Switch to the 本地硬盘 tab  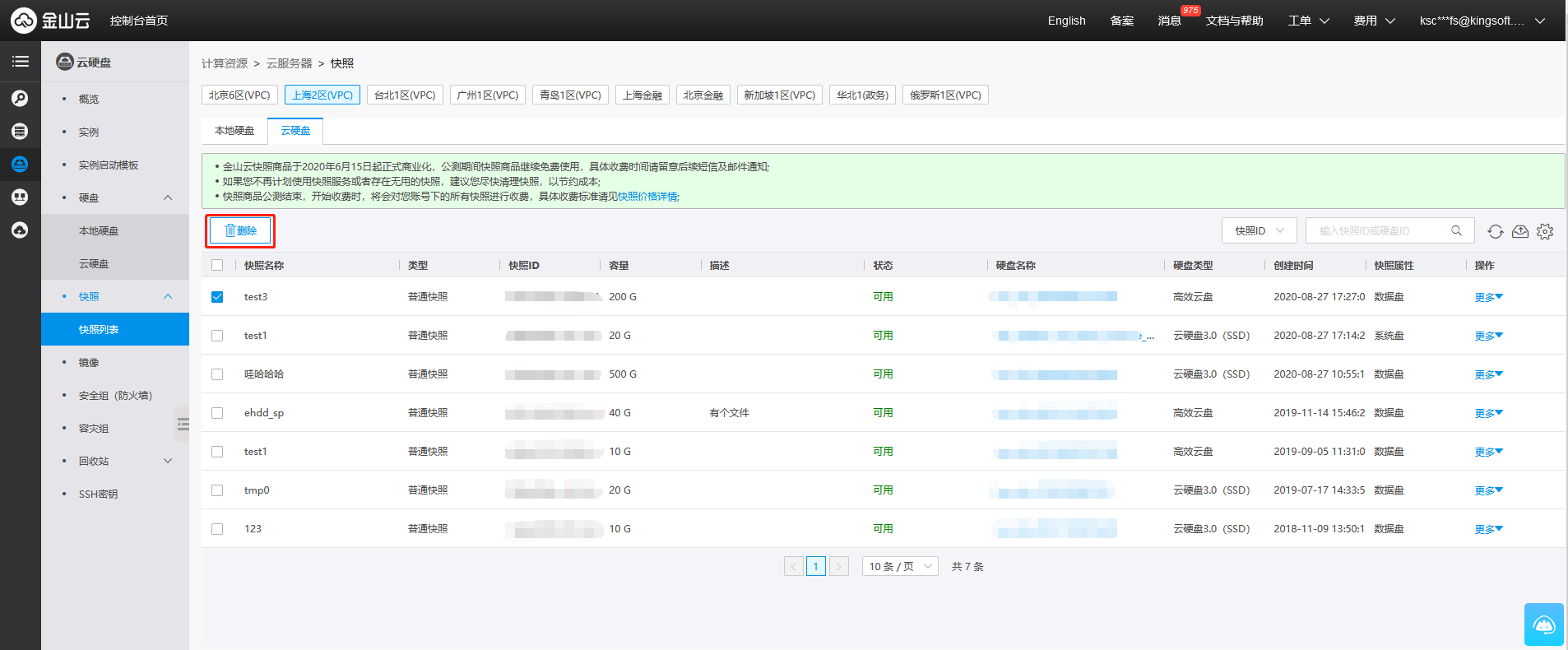234,131
